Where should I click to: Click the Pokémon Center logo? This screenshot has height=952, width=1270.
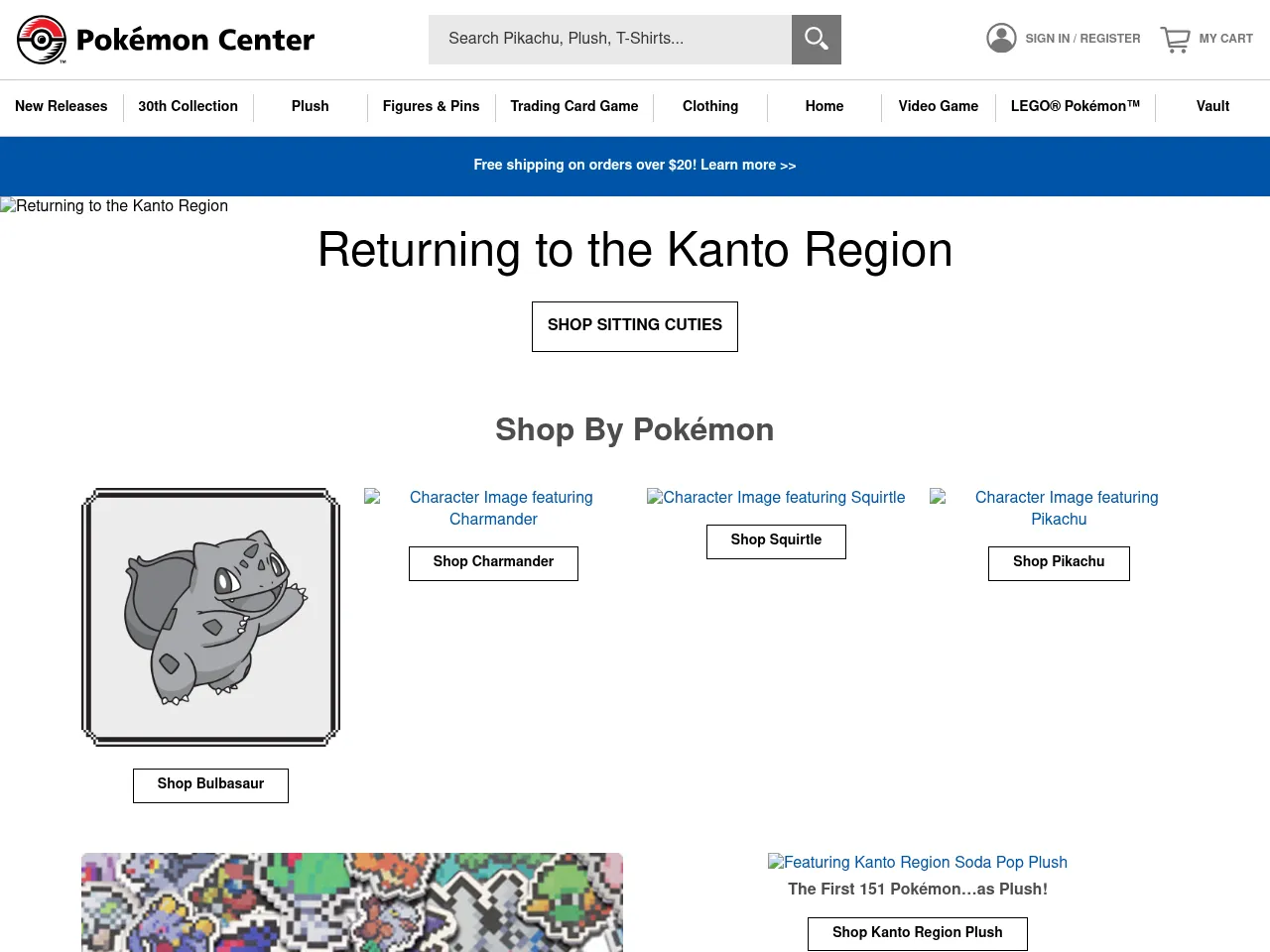click(x=165, y=40)
